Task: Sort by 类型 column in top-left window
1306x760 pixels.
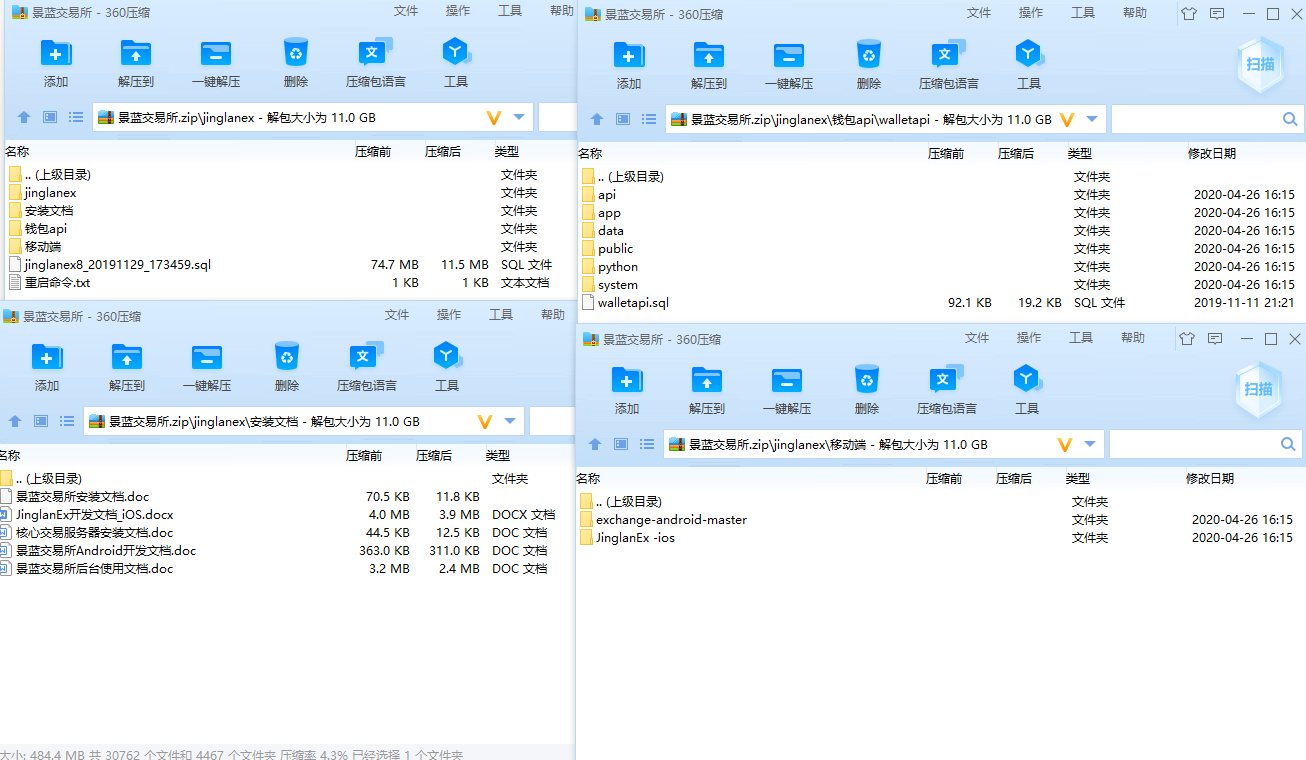Action: (x=507, y=152)
